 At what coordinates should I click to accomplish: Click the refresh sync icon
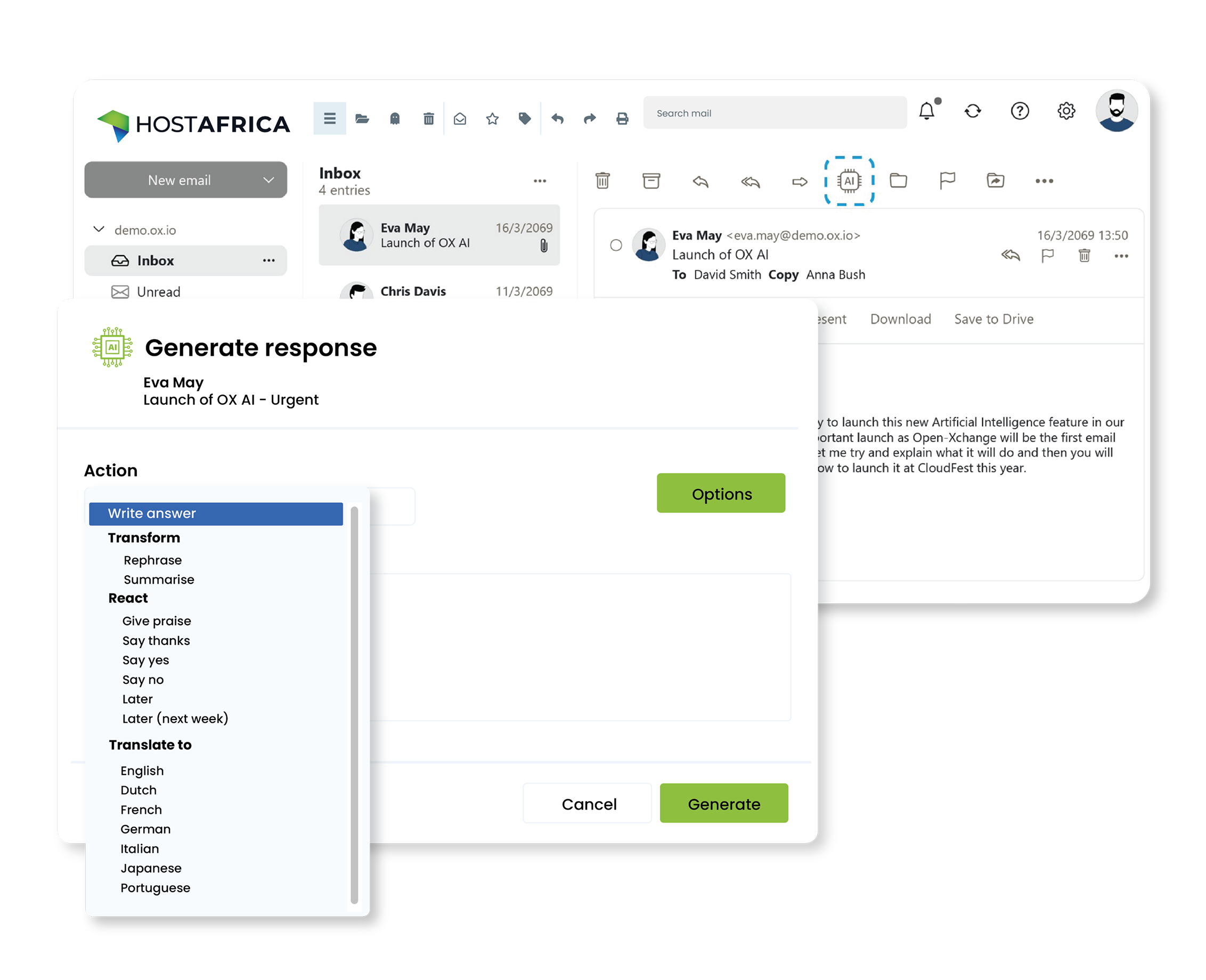tap(973, 111)
